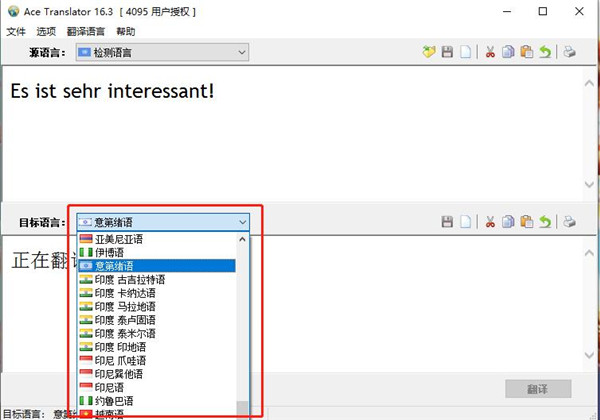Click the open file icon in source toolbar
Viewport: 600px width, 420px height.
430,52
